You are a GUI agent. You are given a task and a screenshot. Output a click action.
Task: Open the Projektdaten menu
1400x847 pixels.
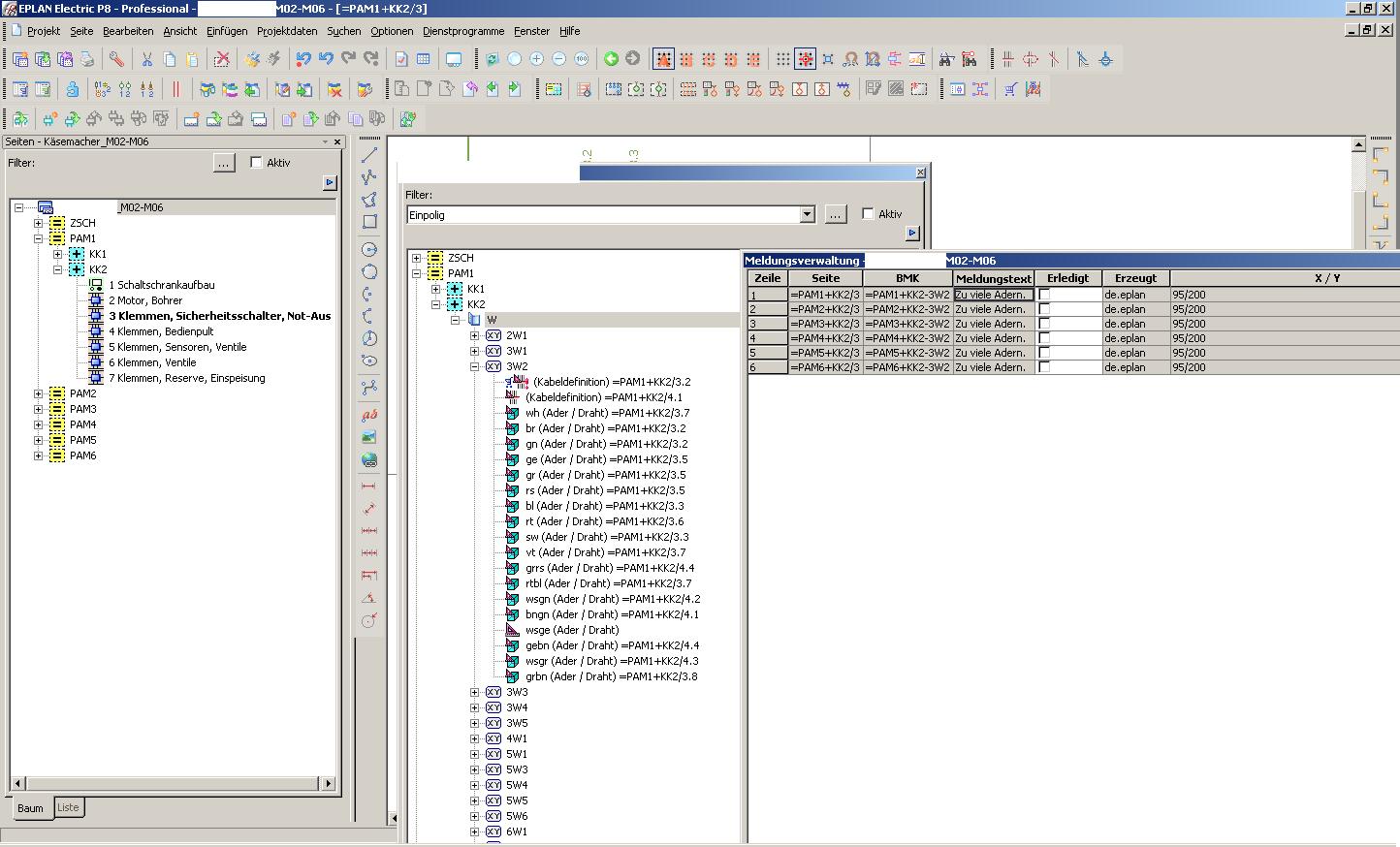tap(287, 31)
